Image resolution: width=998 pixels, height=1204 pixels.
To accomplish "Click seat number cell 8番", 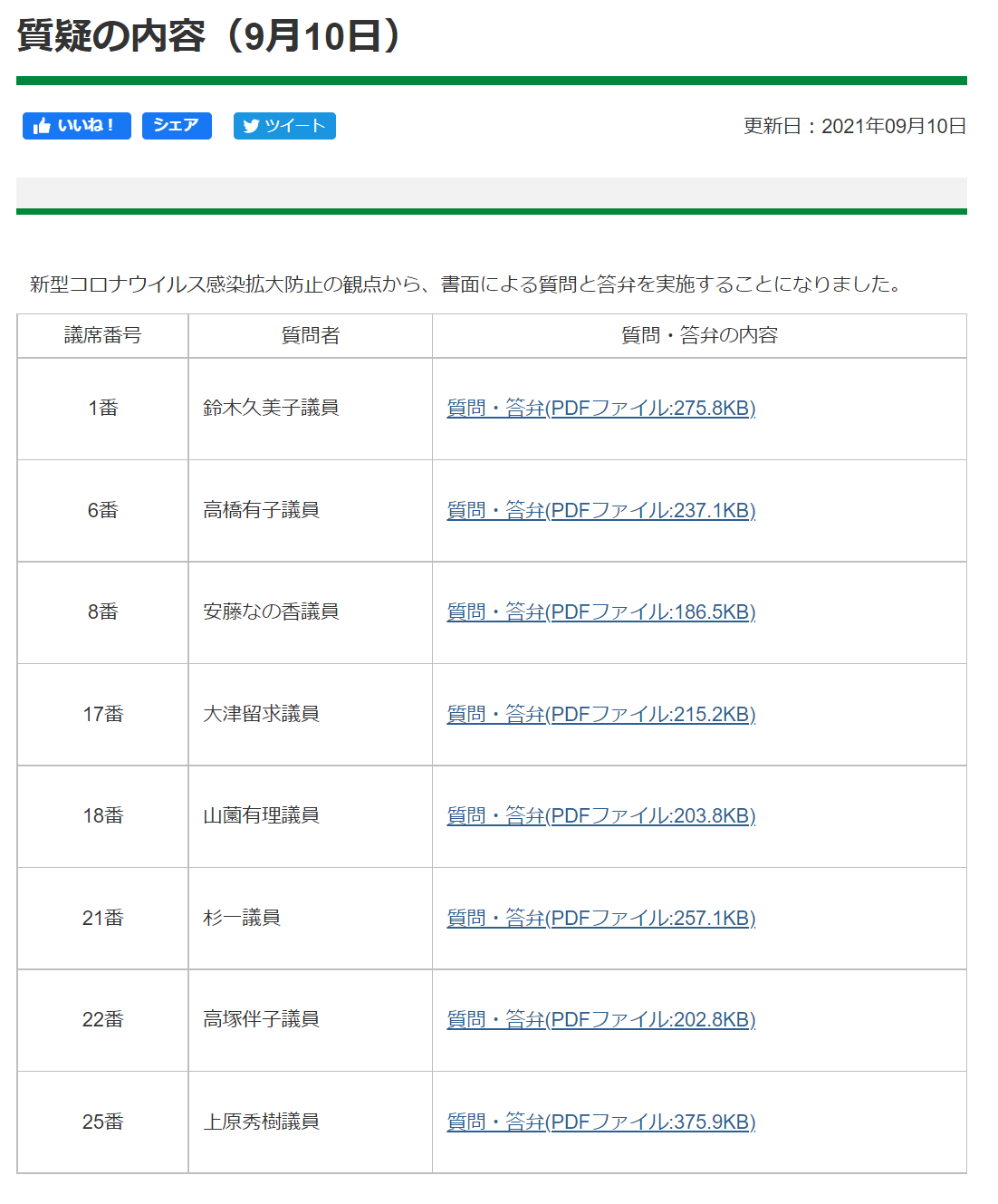I will [103, 612].
